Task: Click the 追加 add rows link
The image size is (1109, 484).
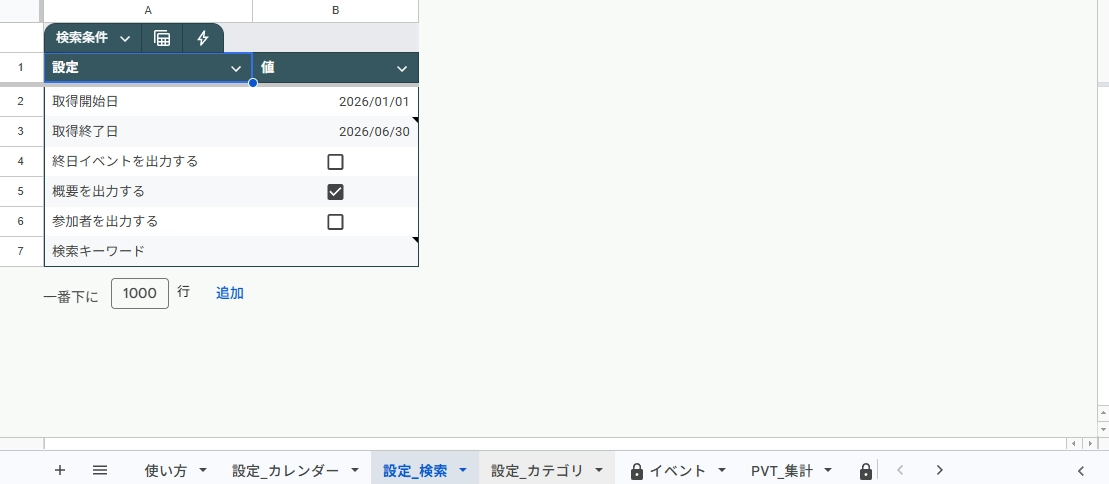Action: point(230,293)
